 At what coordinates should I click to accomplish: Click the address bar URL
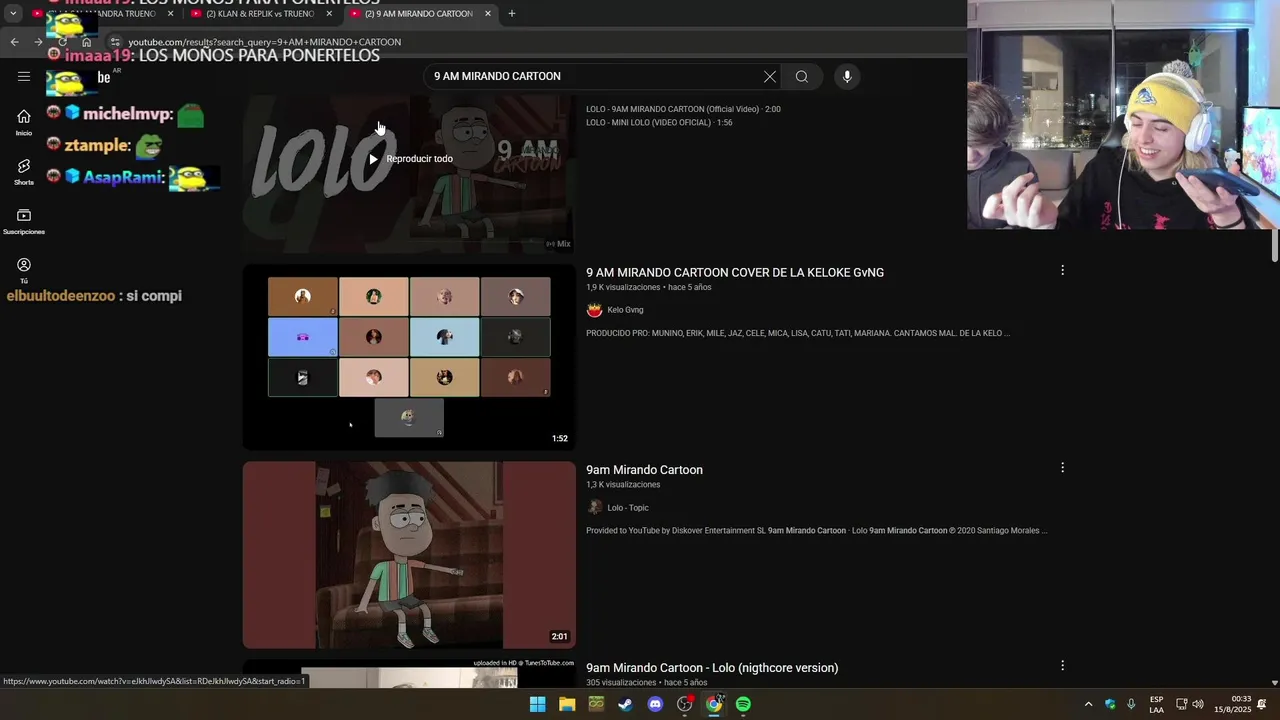(265, 42)
